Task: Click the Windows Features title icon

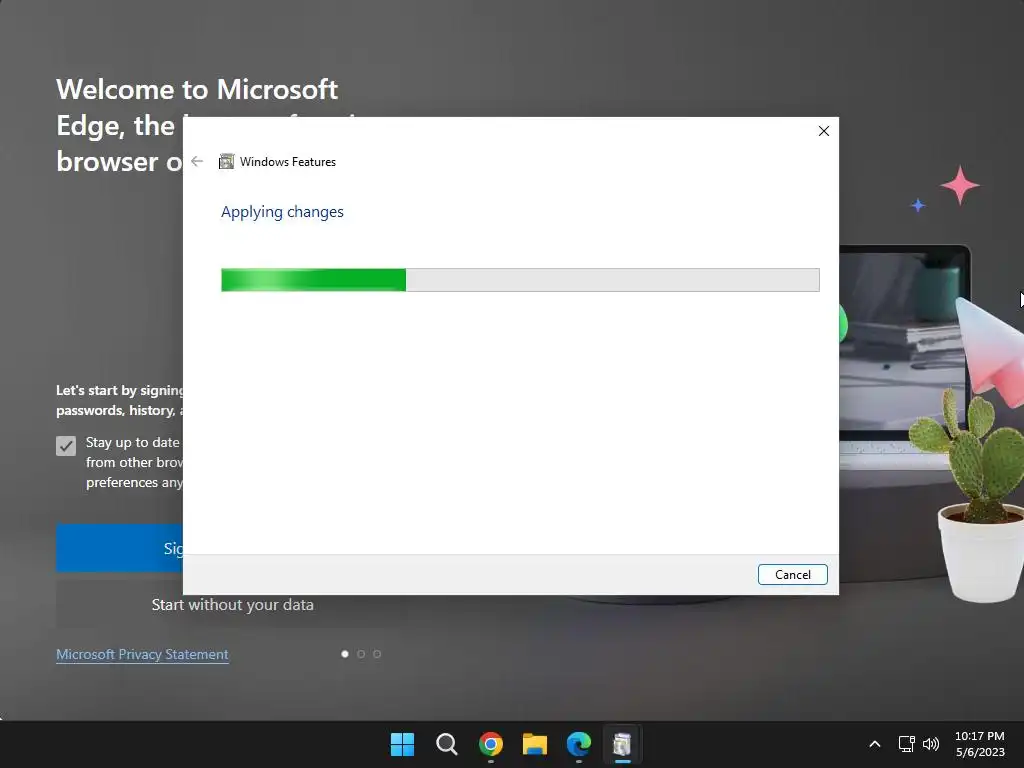Action: 226,161
